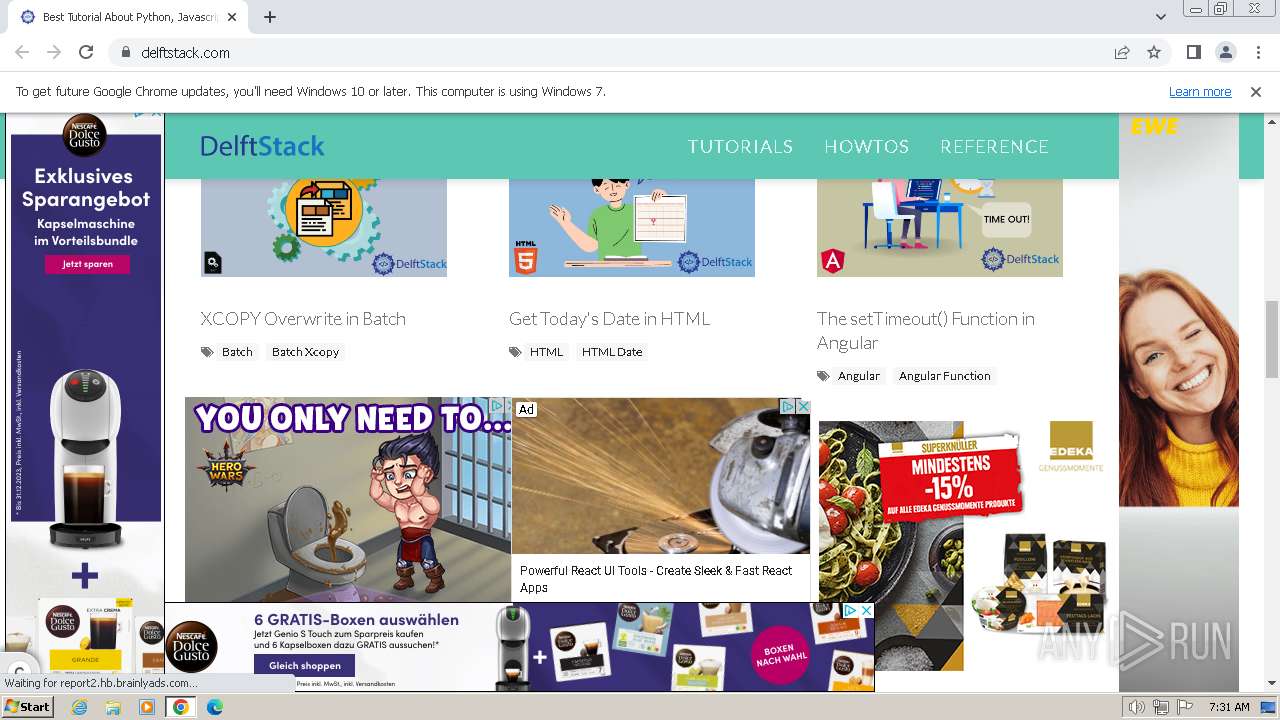Bookmark this page with the star icon
Image resolution: width=1280 pixels, height=720 pixels.
coord(1154,52)
